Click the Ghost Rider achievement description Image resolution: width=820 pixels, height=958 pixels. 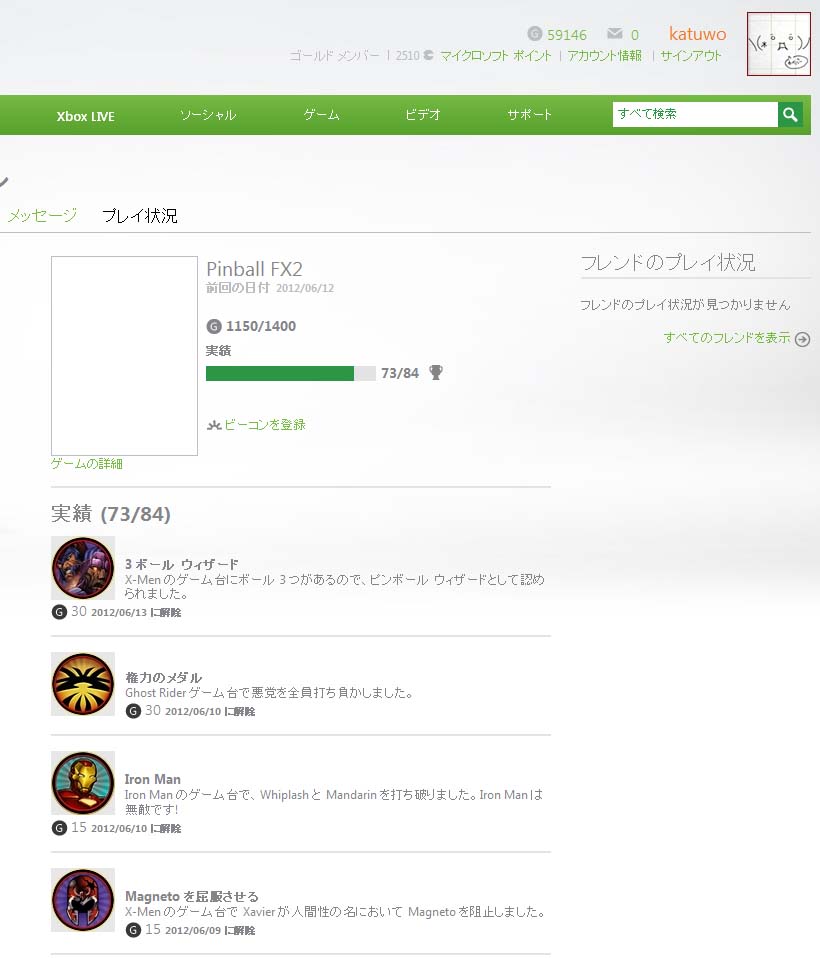(x=270, y=693)
